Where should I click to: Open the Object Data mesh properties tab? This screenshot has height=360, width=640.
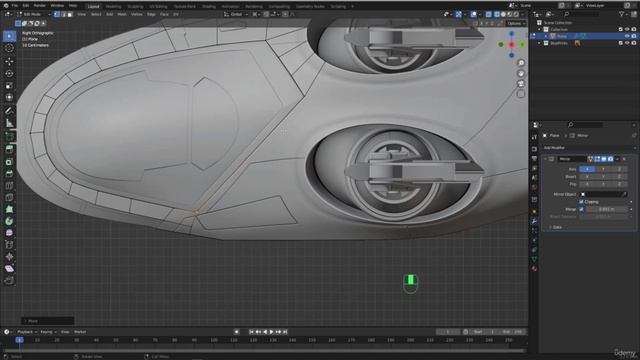[x=534, y=259]
